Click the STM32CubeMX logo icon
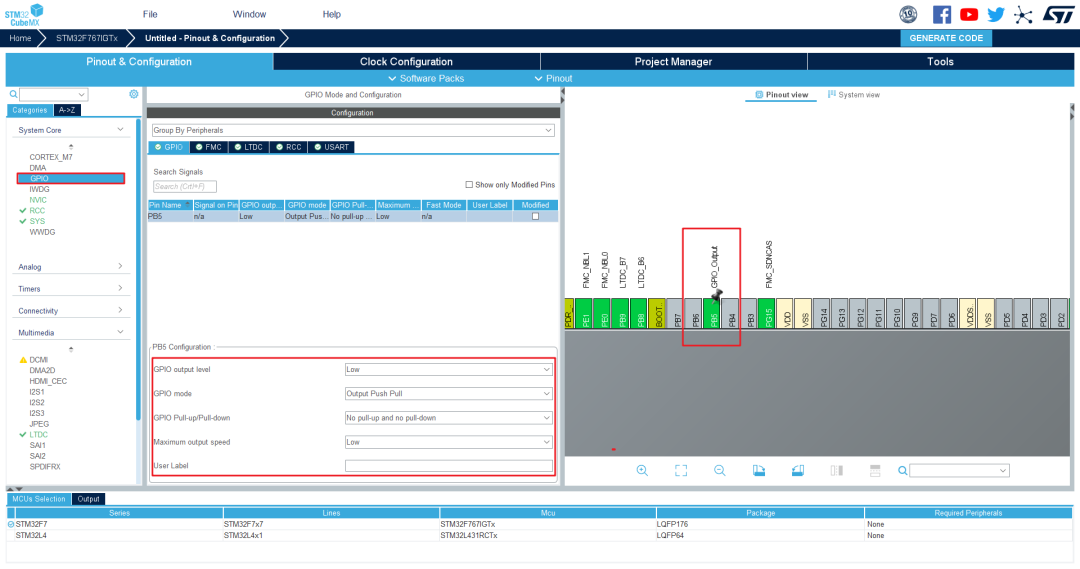 23,14
